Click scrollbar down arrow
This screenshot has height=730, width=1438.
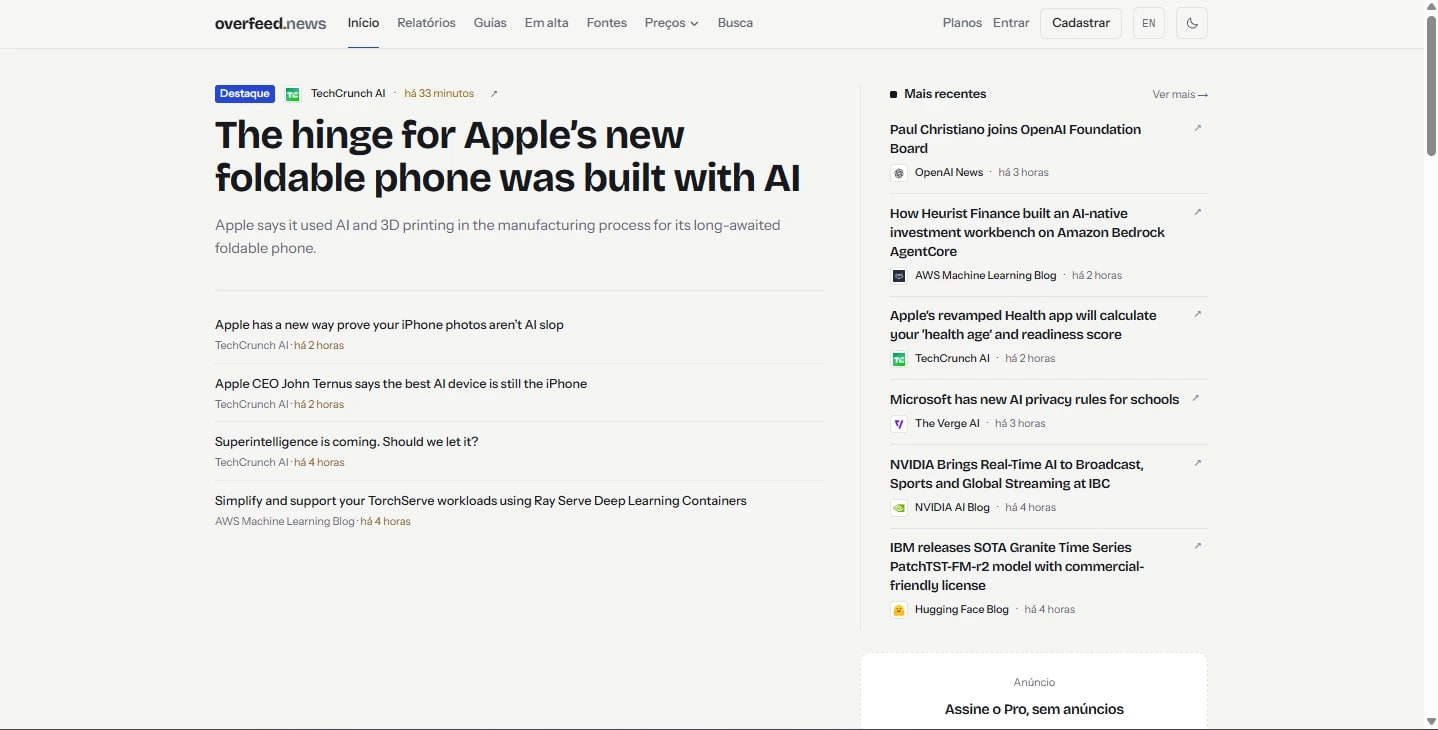pos(1431,722)
